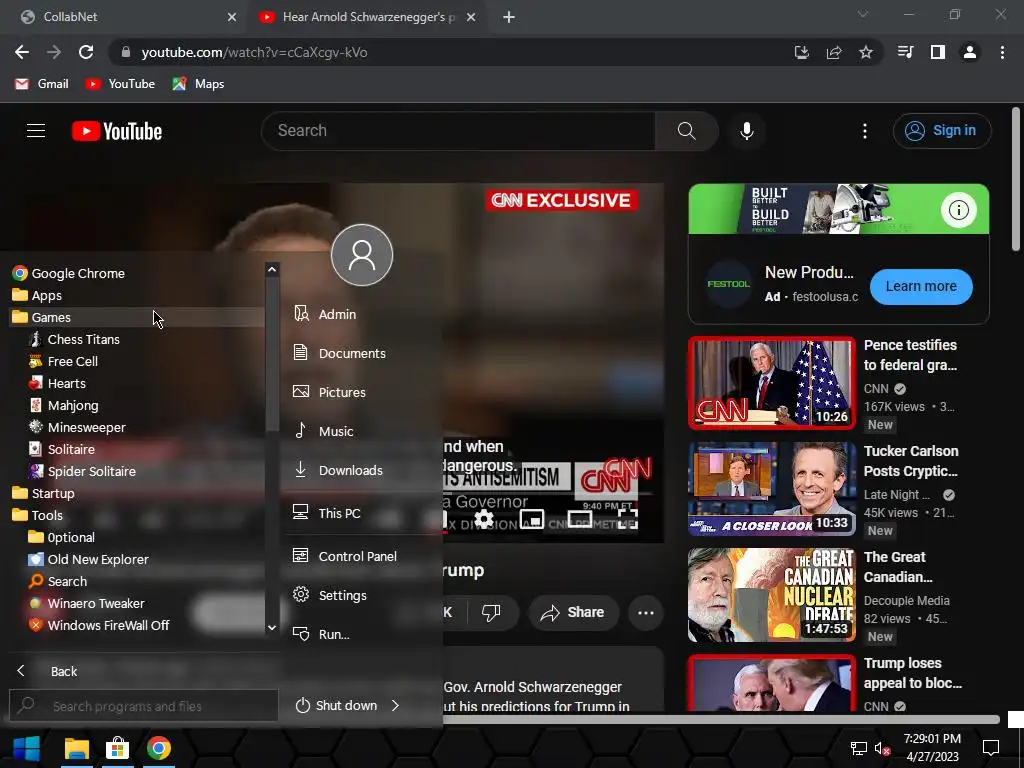1024x768 pixels.
Task: Open the notification center icon
Action: (x=991, y=748)
